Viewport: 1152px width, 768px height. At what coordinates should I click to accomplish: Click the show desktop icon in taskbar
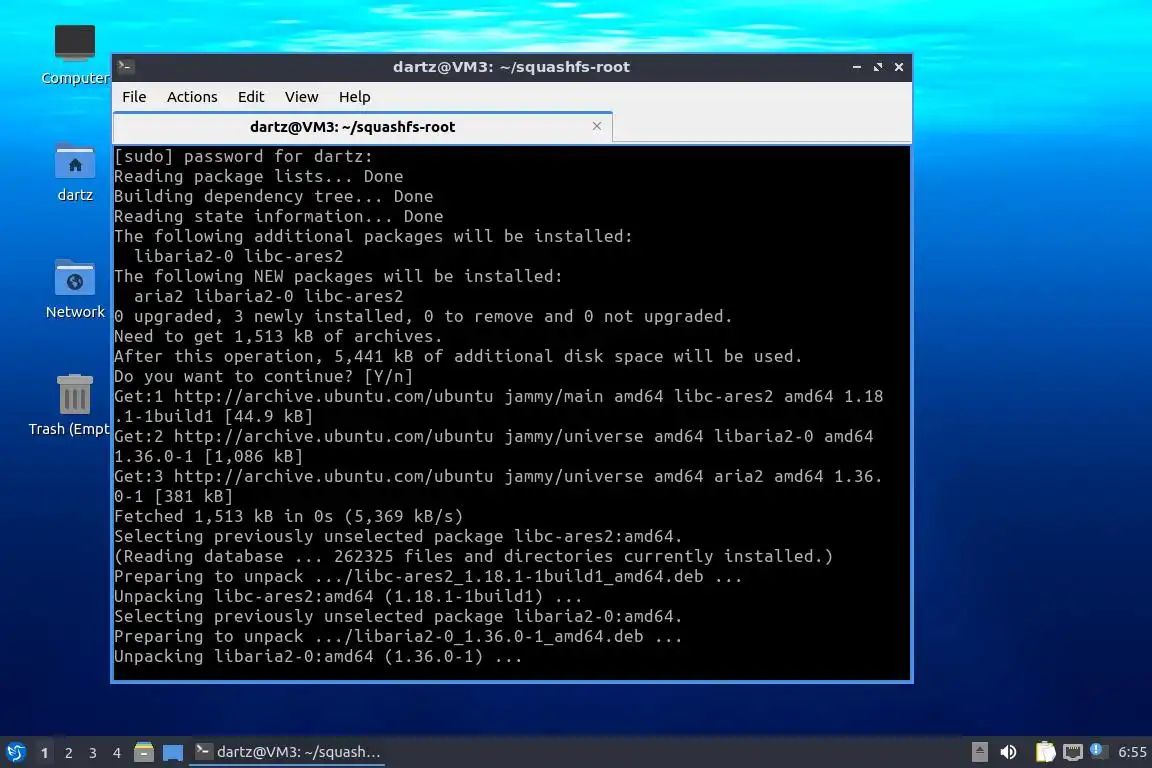pos(173,753)
